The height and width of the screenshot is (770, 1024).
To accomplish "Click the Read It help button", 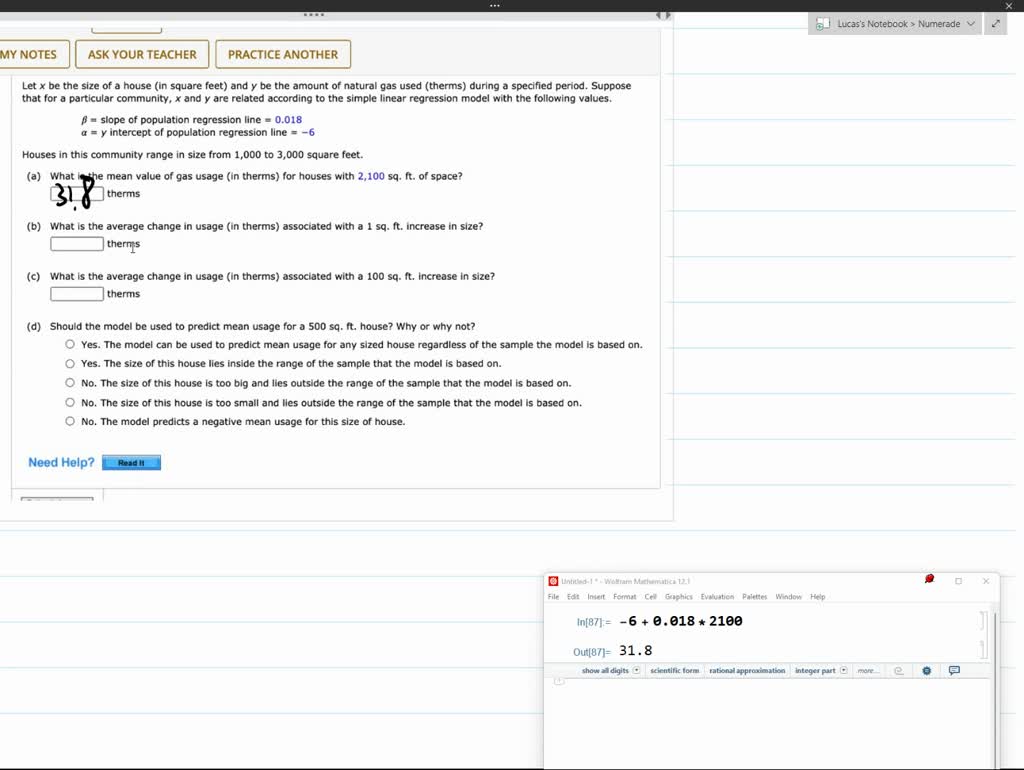I will 131,463.
